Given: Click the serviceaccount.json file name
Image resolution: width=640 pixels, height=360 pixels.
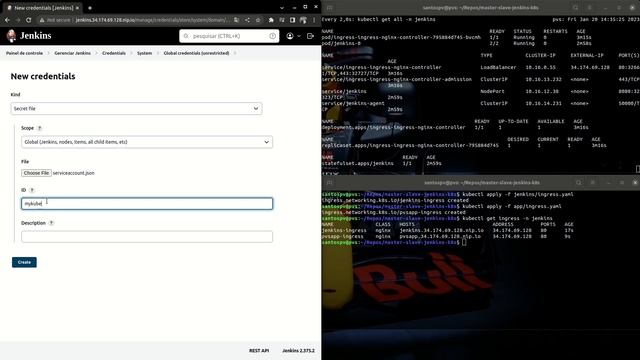Looking at the screenshot, I should [74, 173].
